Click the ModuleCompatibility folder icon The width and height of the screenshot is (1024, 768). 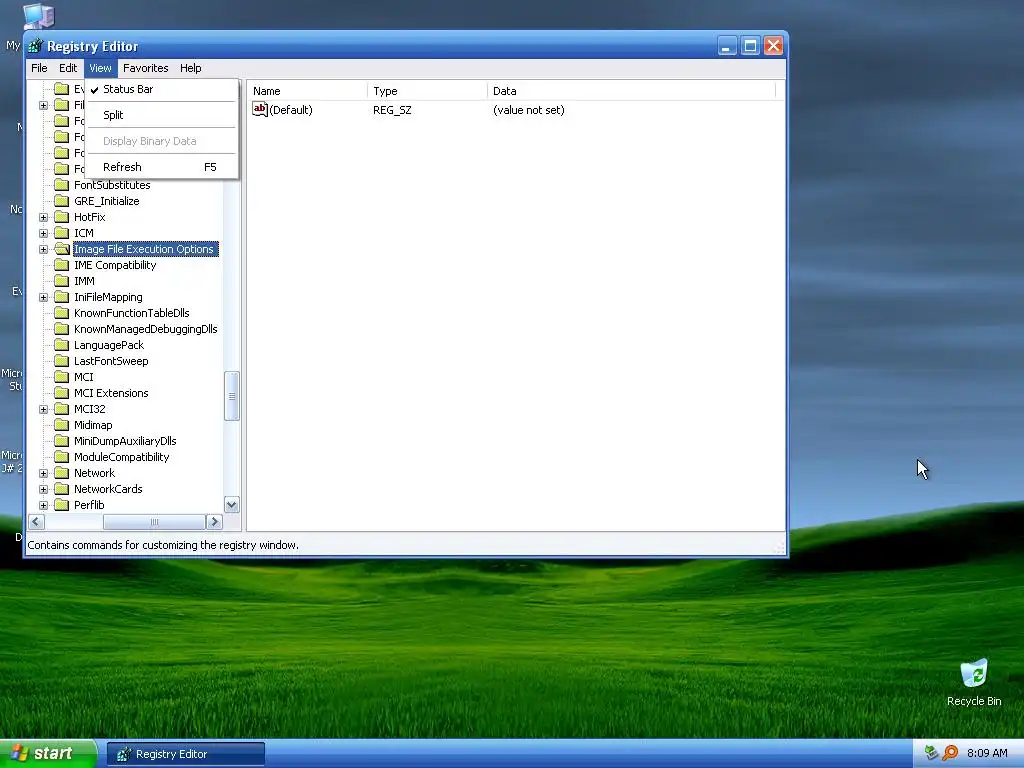coord(61,457)
